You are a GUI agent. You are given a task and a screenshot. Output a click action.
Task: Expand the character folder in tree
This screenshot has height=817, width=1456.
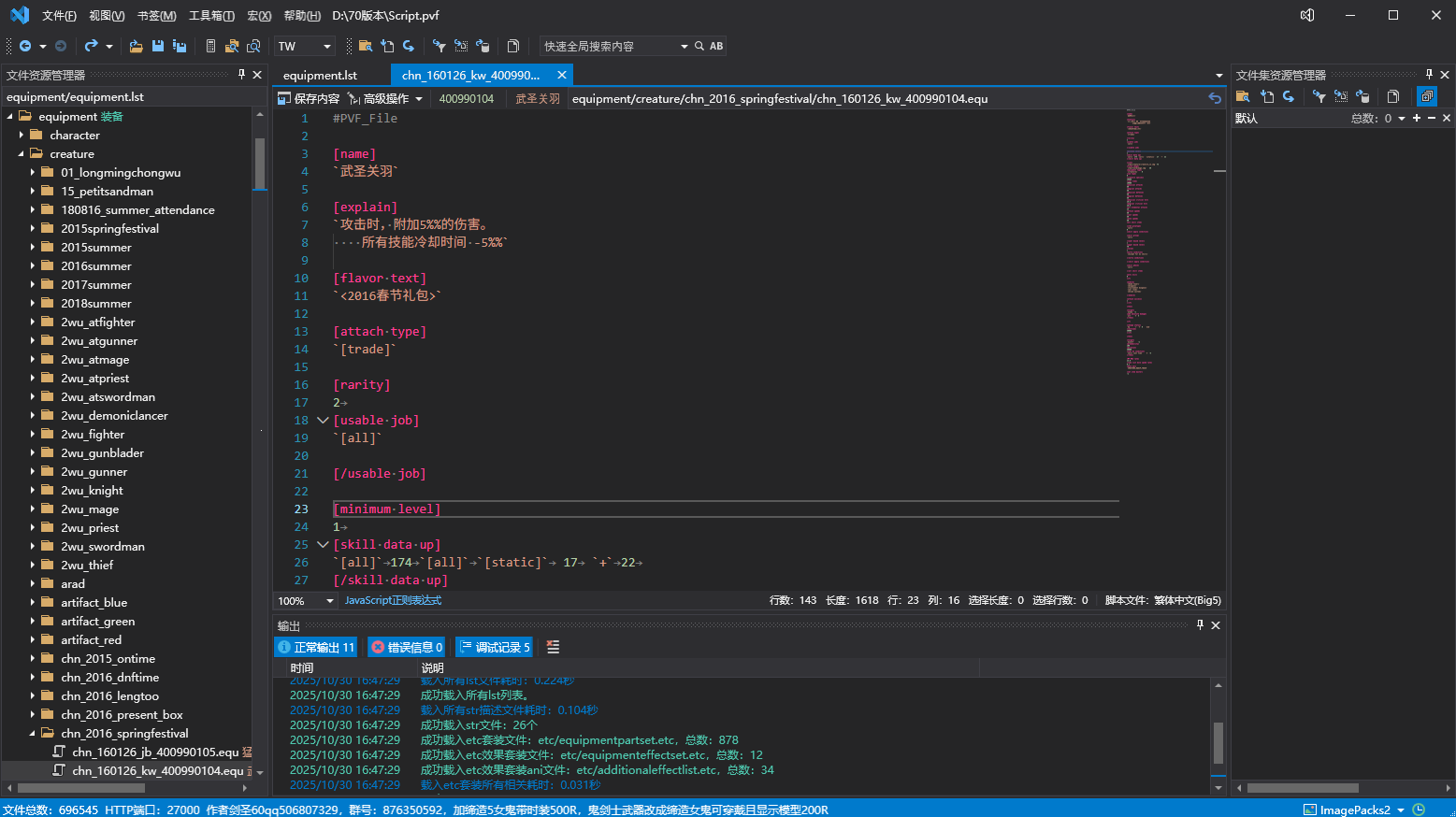coord(22,136)
